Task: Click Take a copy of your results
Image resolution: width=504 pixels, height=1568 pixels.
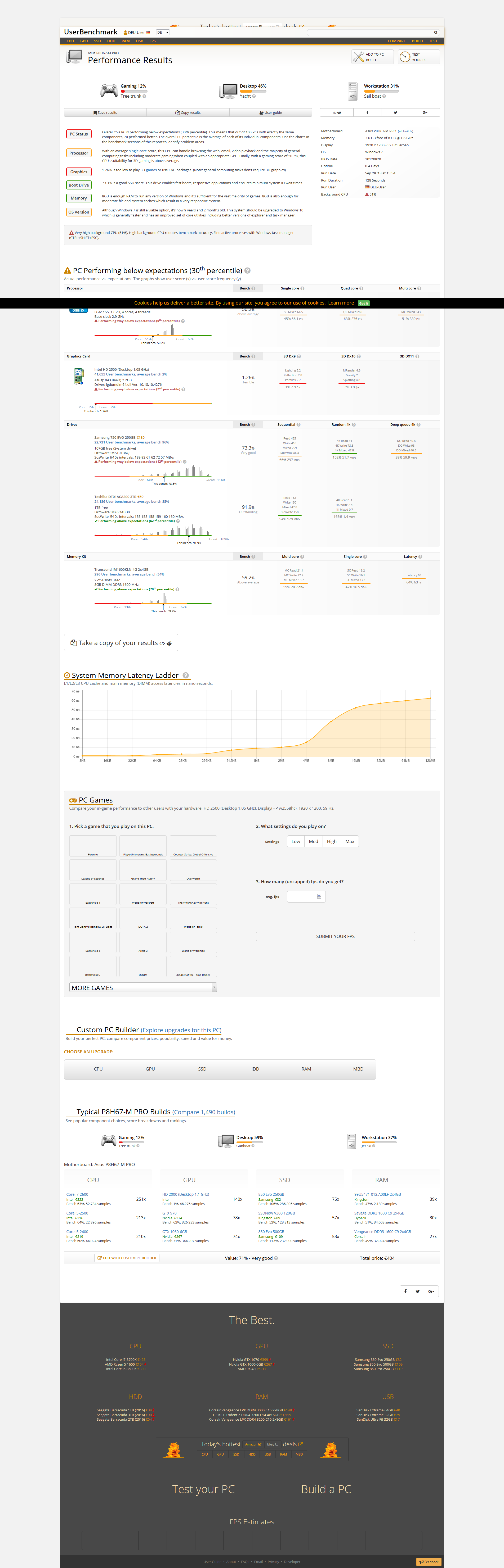Action: pos(121,643)
